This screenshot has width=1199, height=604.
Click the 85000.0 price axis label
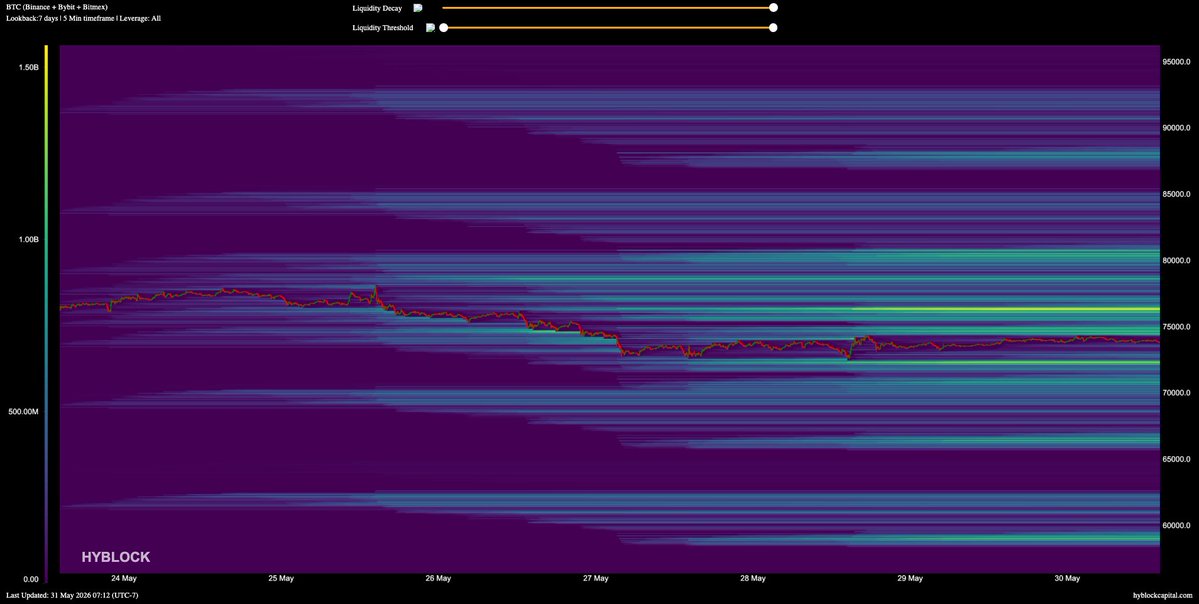click(x=1176, y=194)
